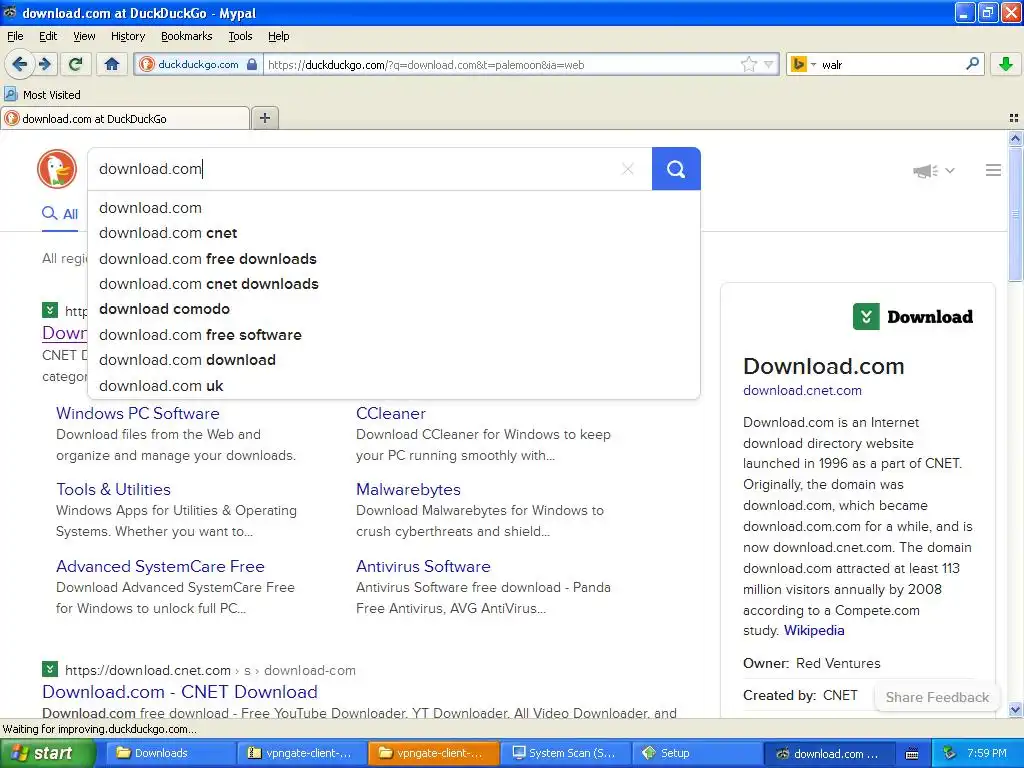Open the DuckDuckGo hamburger menu
Image resolution: width=1024 pixels, height=768 pixels.
click(x=993, y=170)
